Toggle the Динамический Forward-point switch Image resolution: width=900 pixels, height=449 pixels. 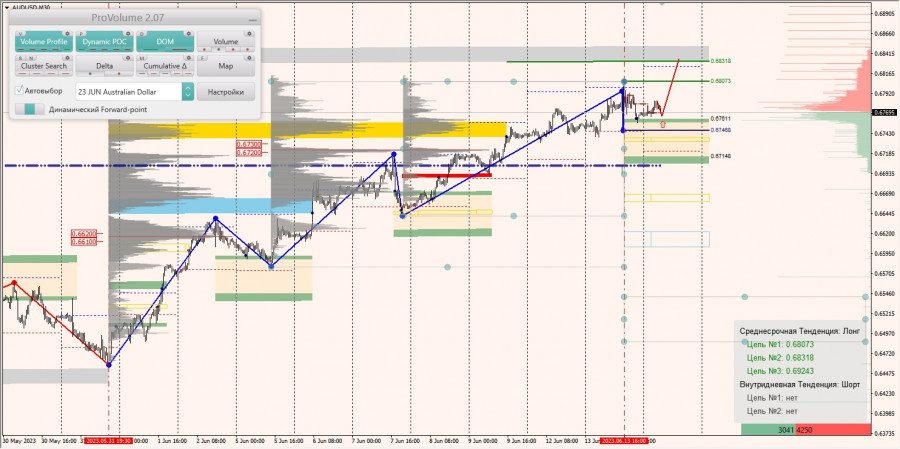pos(30,109)
